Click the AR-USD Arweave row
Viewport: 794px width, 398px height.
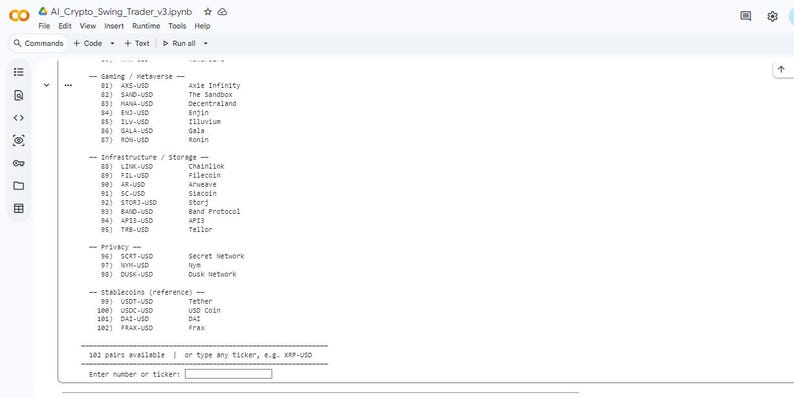click(x=158, y=184)
